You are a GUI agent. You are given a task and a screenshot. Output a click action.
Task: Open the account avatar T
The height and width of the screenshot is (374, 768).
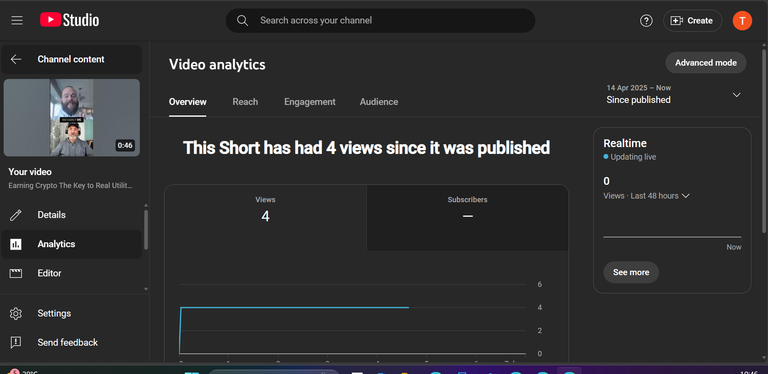click(x=742, y=21)
